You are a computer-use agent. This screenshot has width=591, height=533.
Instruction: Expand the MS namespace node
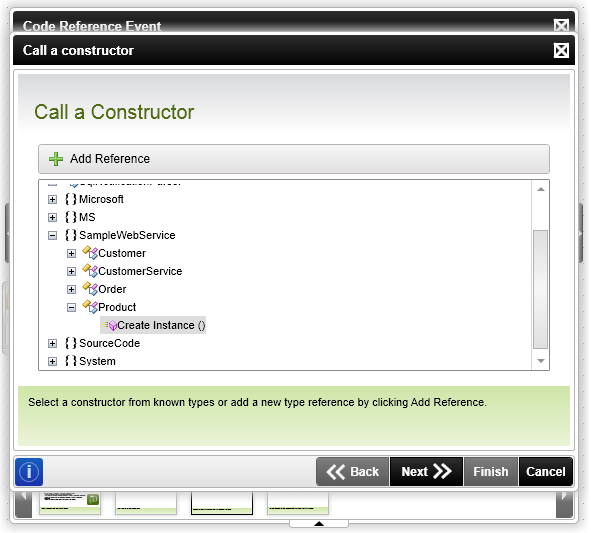[52, 217]
